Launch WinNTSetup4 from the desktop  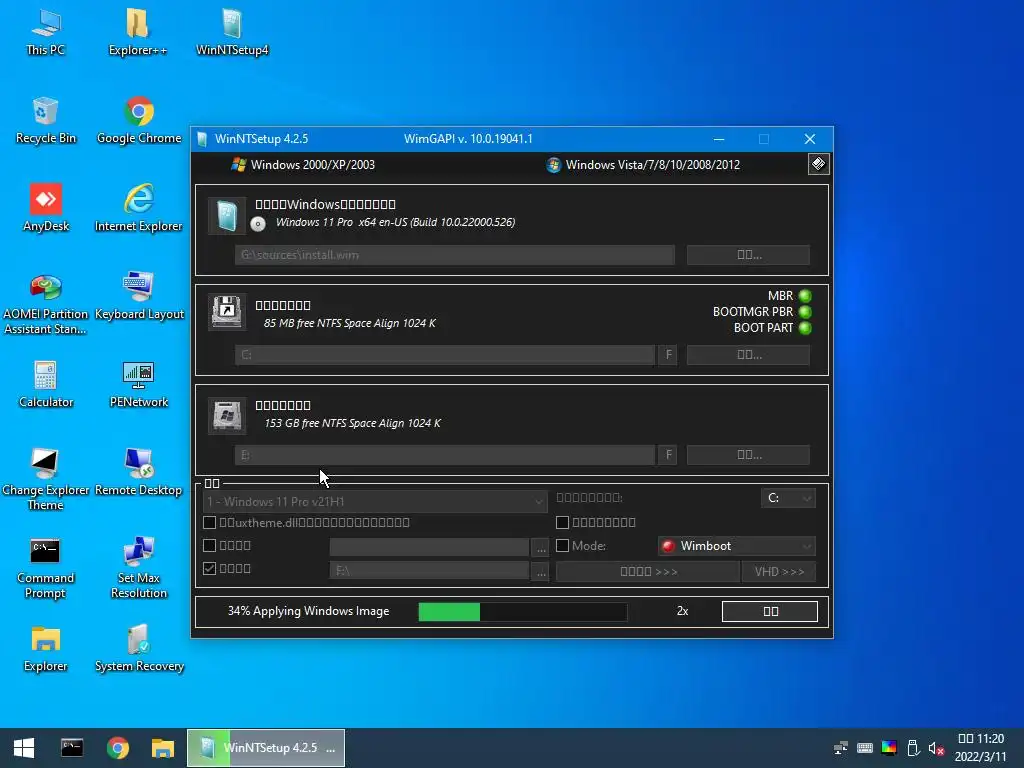(232, 33)
